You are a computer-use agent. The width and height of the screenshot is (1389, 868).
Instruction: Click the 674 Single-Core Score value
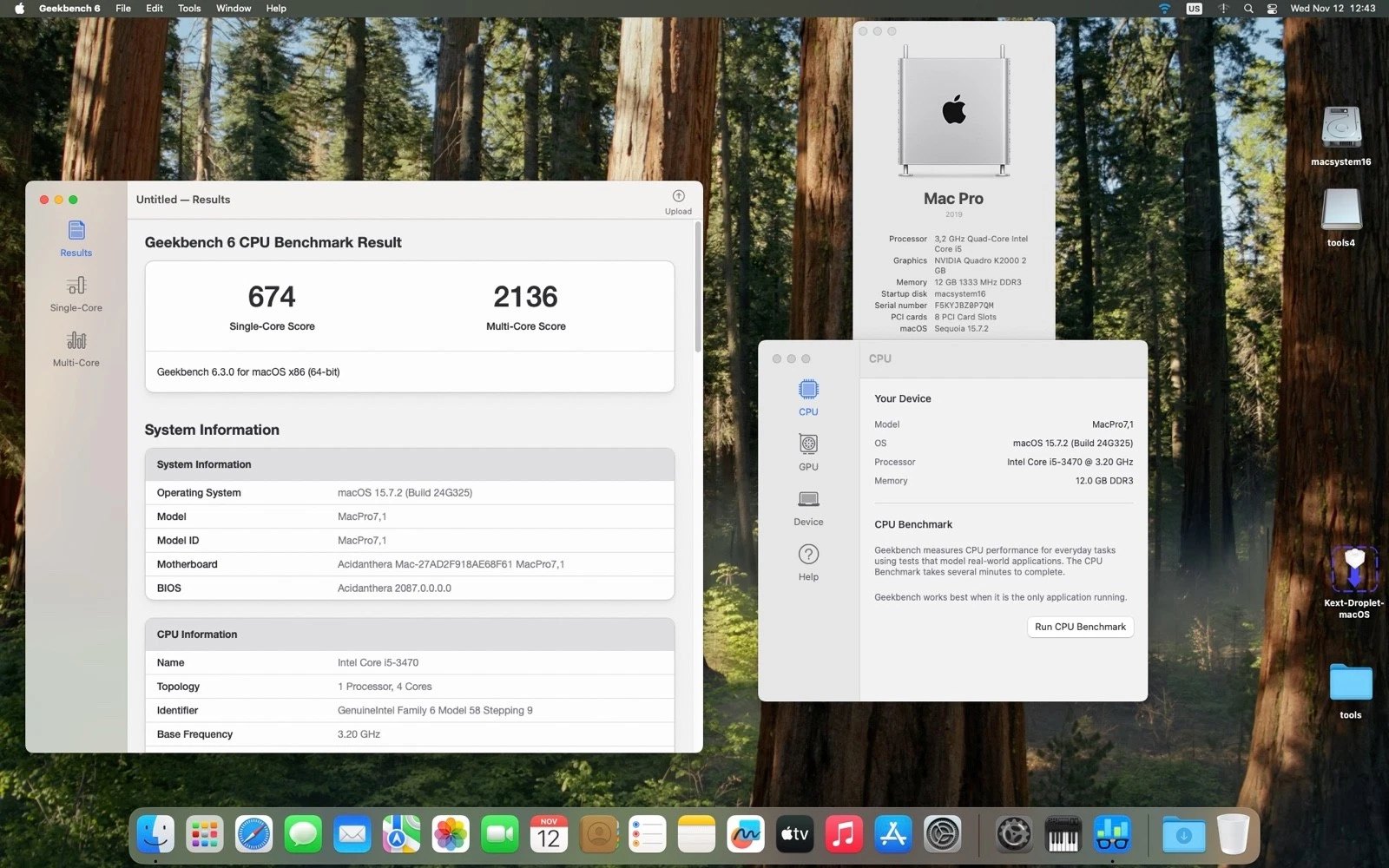[272, 297]
